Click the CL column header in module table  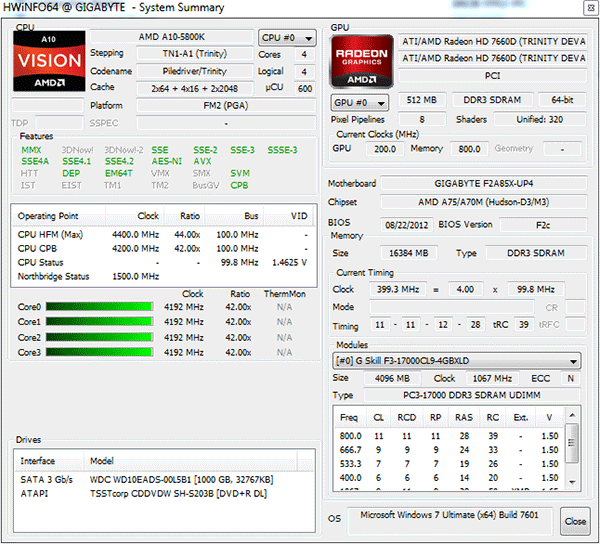click(x=378, y=417)
